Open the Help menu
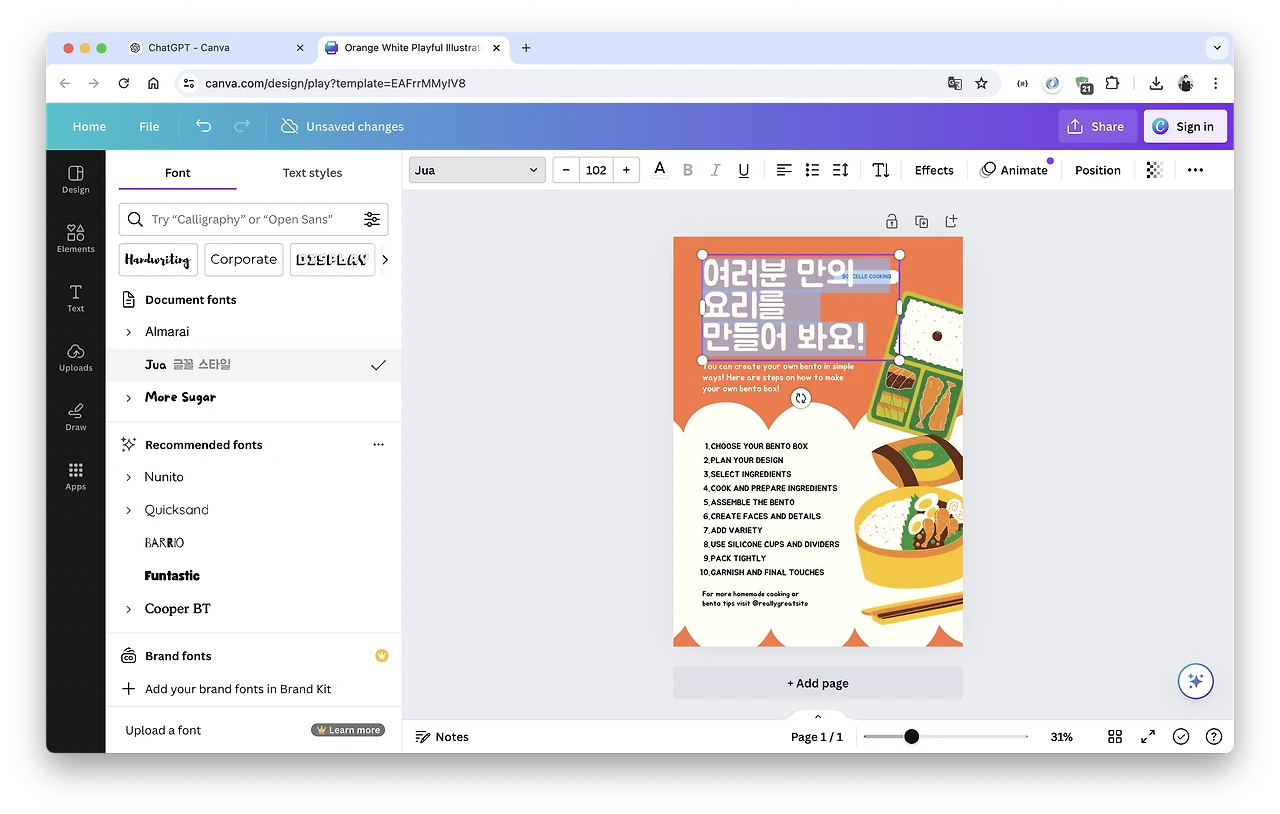 click(1214, 737)
